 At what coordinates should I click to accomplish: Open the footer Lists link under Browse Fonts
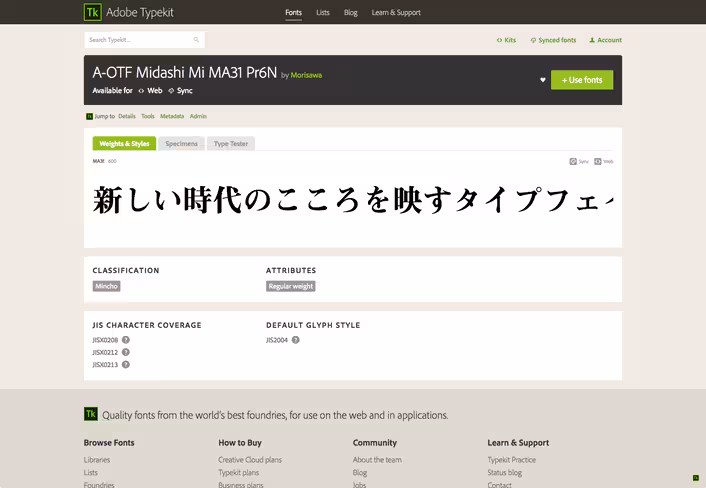click(x=91, y=472)
